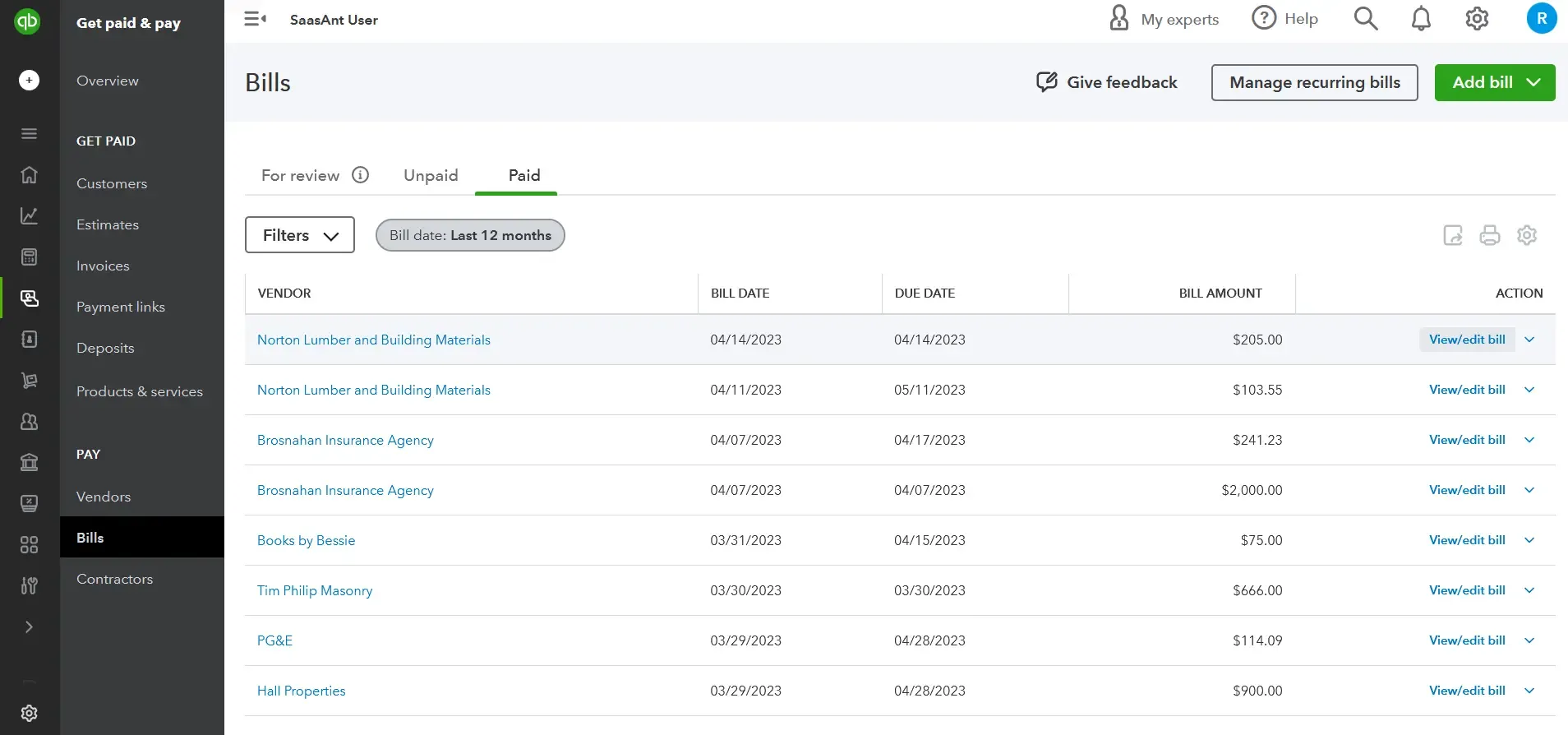Open My experts
1568x735 pixels.
[x=1164, y=18]
